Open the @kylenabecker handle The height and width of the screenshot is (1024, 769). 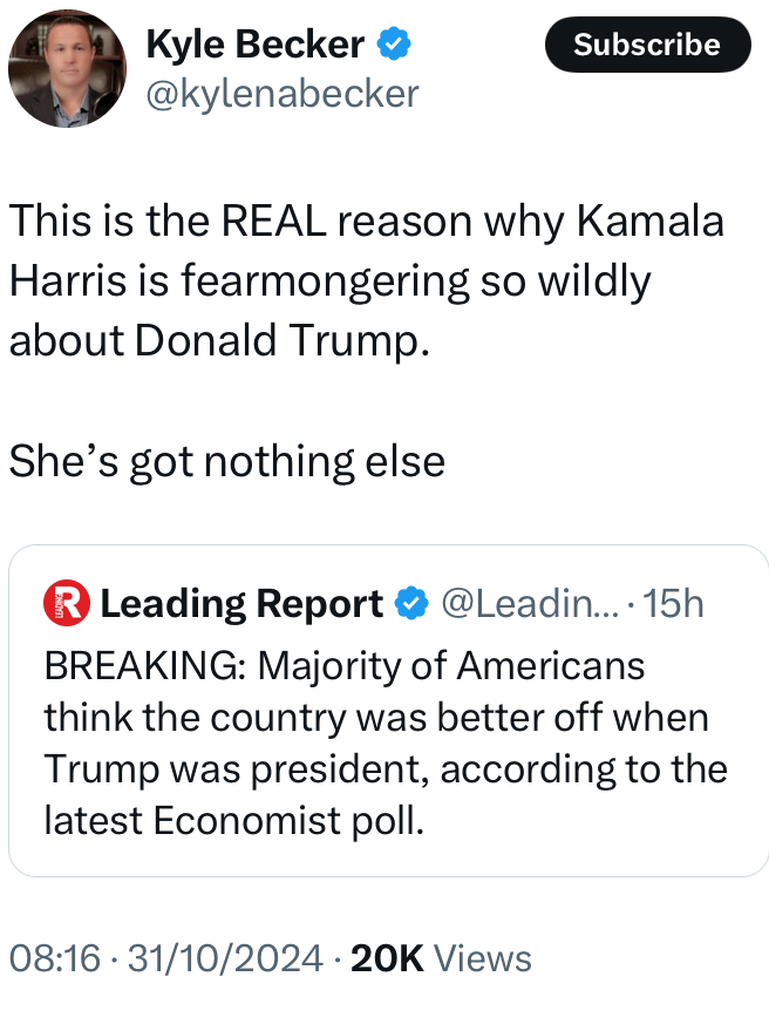tap(282, 94)
